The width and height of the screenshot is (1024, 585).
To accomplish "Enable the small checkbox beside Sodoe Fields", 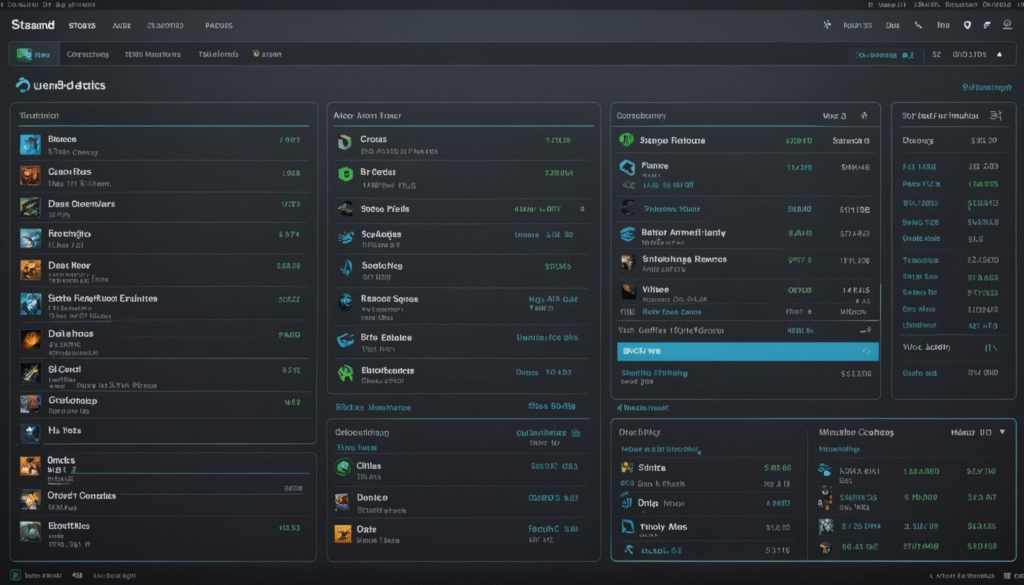I will (x=580, y=209).
